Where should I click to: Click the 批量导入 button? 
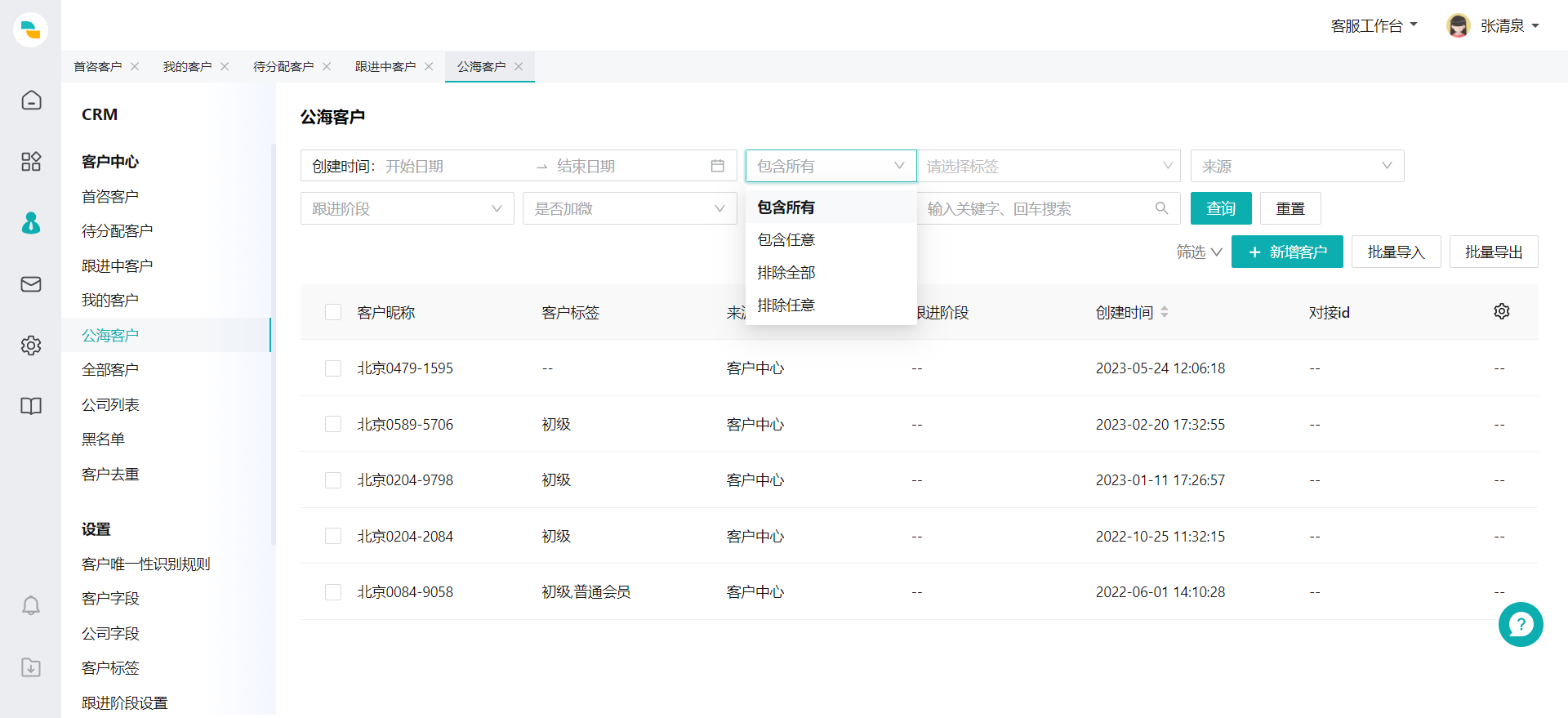tap(1396, 252)
